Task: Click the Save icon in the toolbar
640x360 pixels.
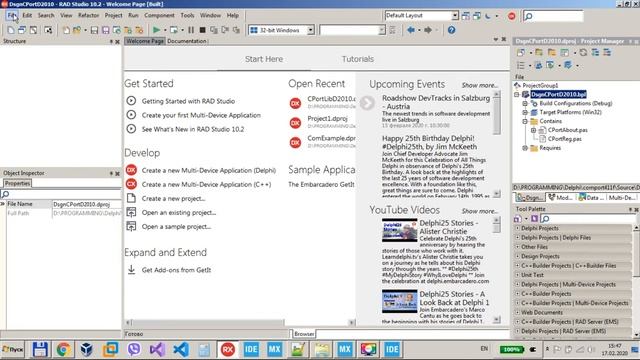Action: pyautogui.click(x=94, y=30)
